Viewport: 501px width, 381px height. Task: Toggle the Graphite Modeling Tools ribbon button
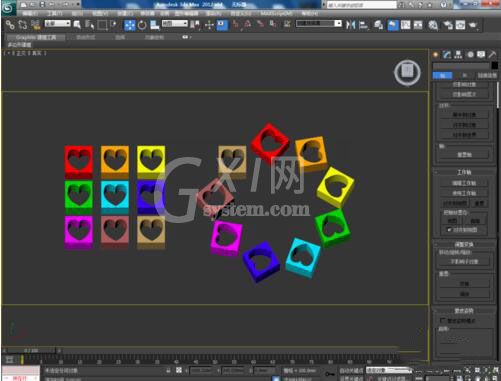pyautogui.click(x=393, y=25)
